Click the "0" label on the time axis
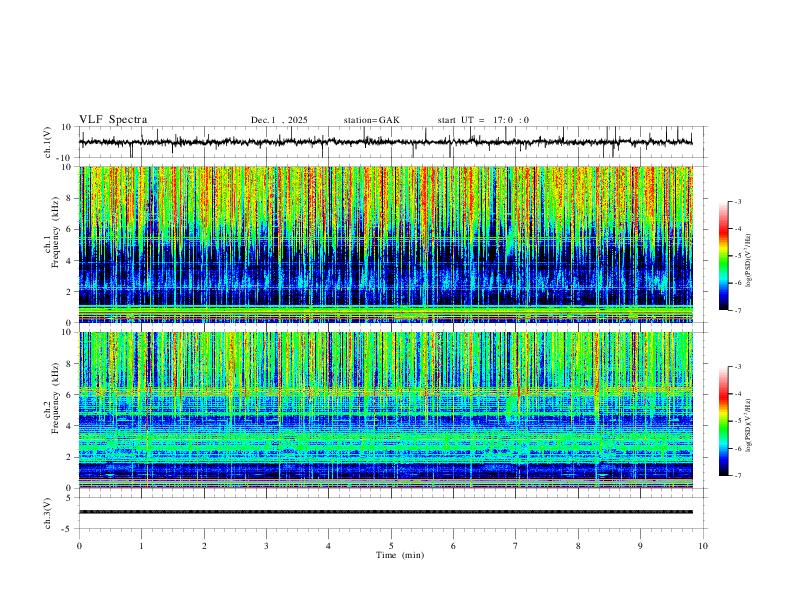The height and width of the screenshot is (612, 792). pyautogui.click(x=79, y=546)
